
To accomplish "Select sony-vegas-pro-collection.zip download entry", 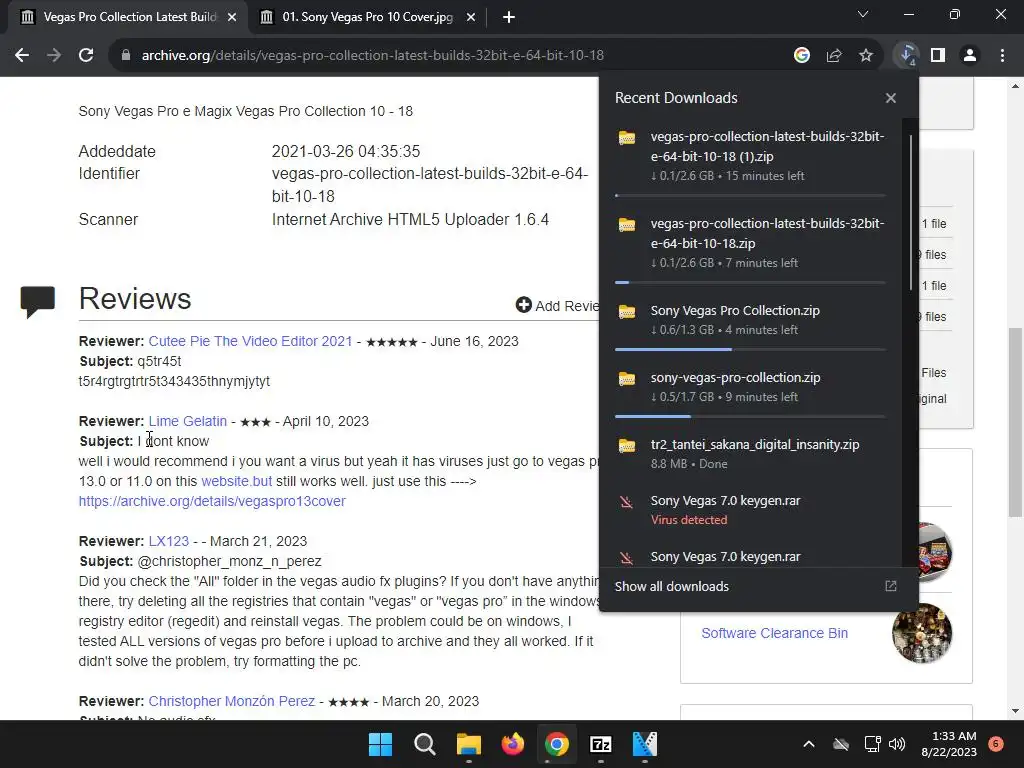I will click(750, 387).
